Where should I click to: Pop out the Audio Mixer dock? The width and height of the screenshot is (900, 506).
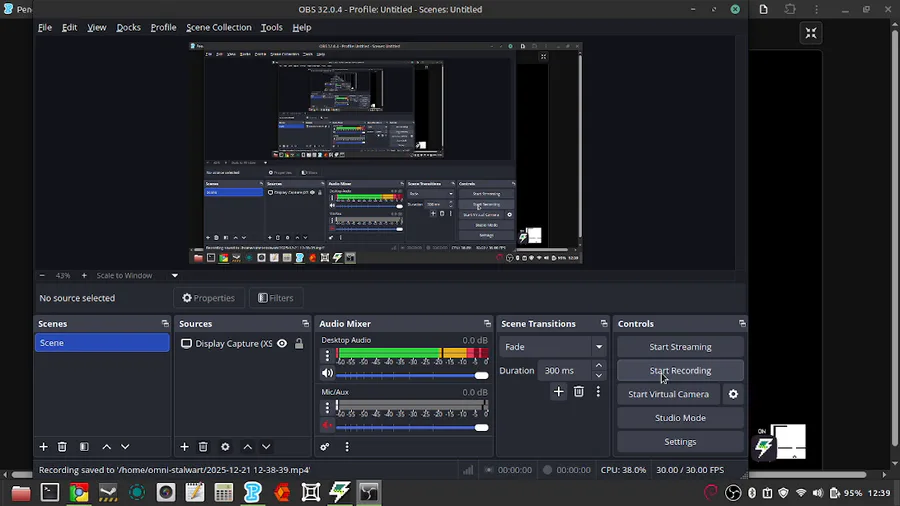(487, 324)
